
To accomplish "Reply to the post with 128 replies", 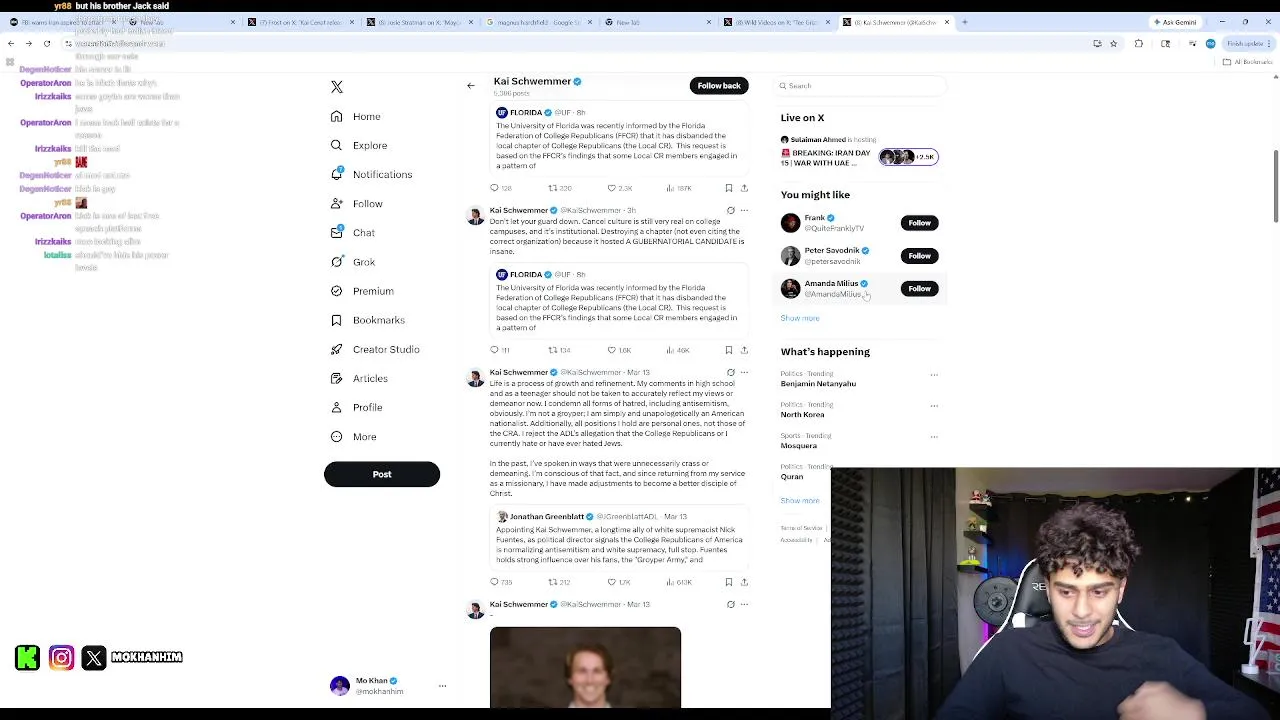I will [501, 188].
